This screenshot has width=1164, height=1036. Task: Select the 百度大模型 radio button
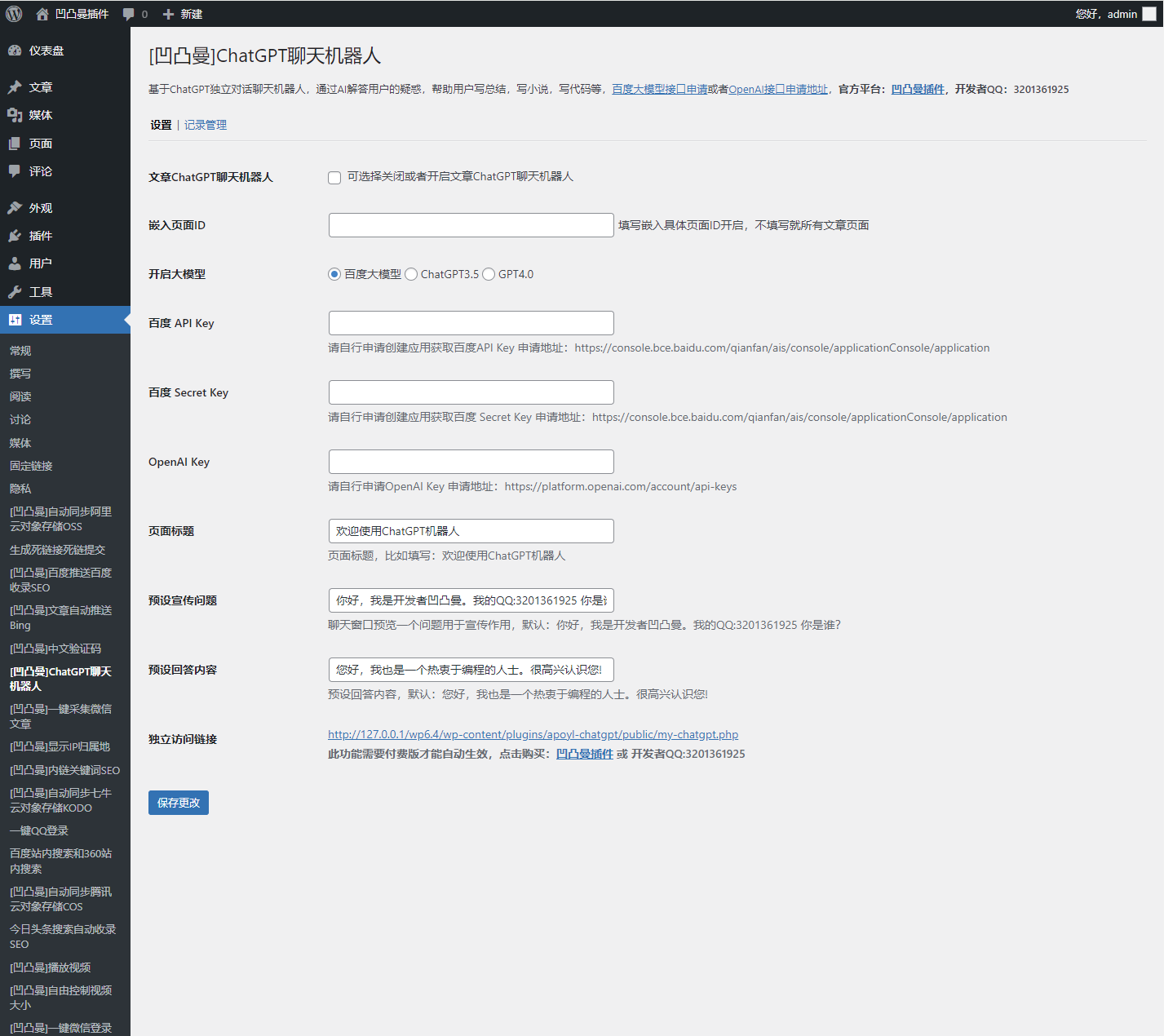pyautogui.click(x=334, y=274)
